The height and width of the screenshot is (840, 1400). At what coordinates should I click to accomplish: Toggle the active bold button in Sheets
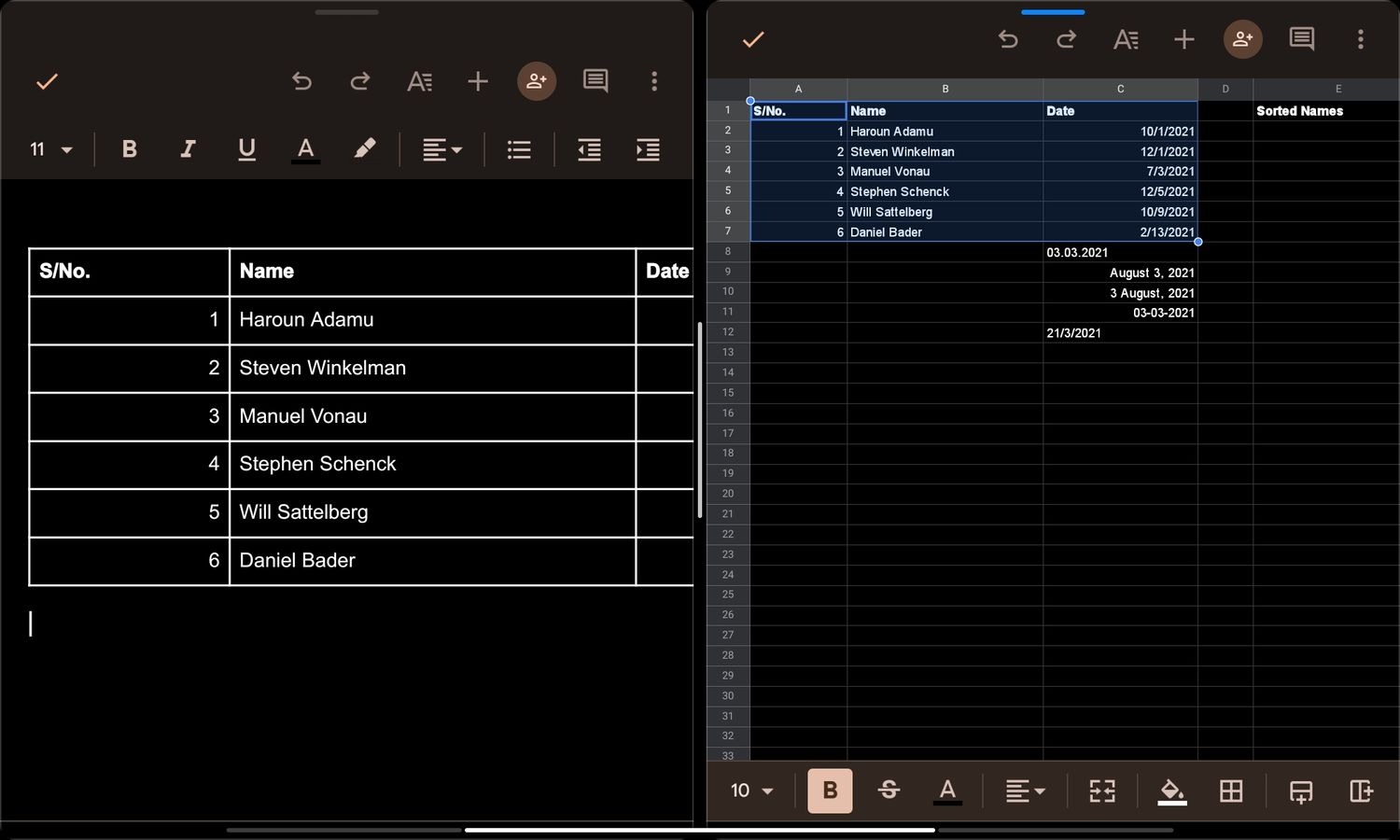click(x=830, y=791)
